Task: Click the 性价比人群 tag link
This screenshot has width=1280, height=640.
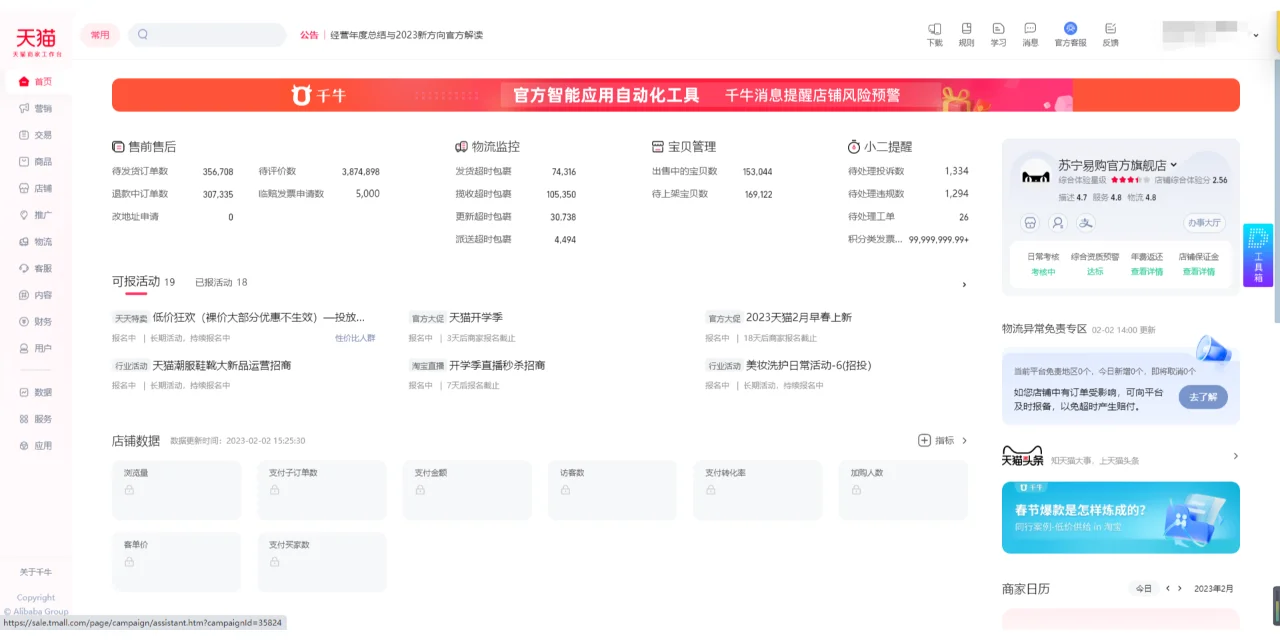Action: (355, 338)
